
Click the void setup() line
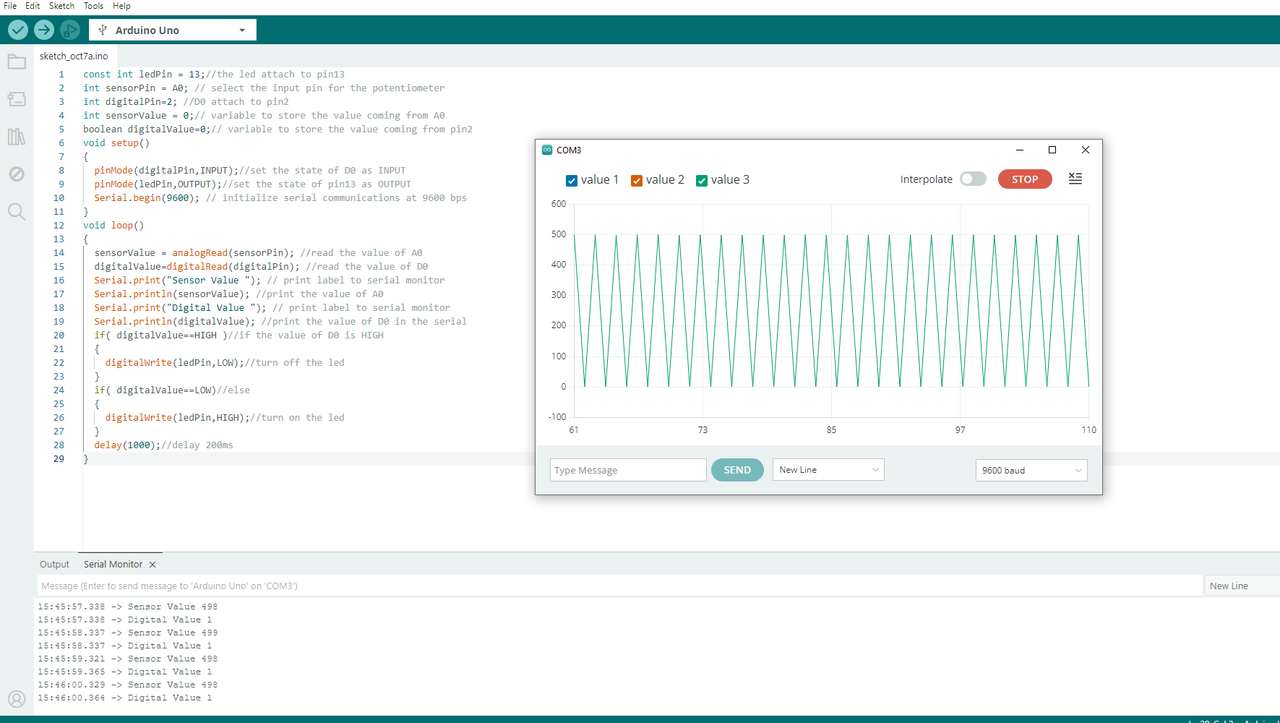[116, 143]
